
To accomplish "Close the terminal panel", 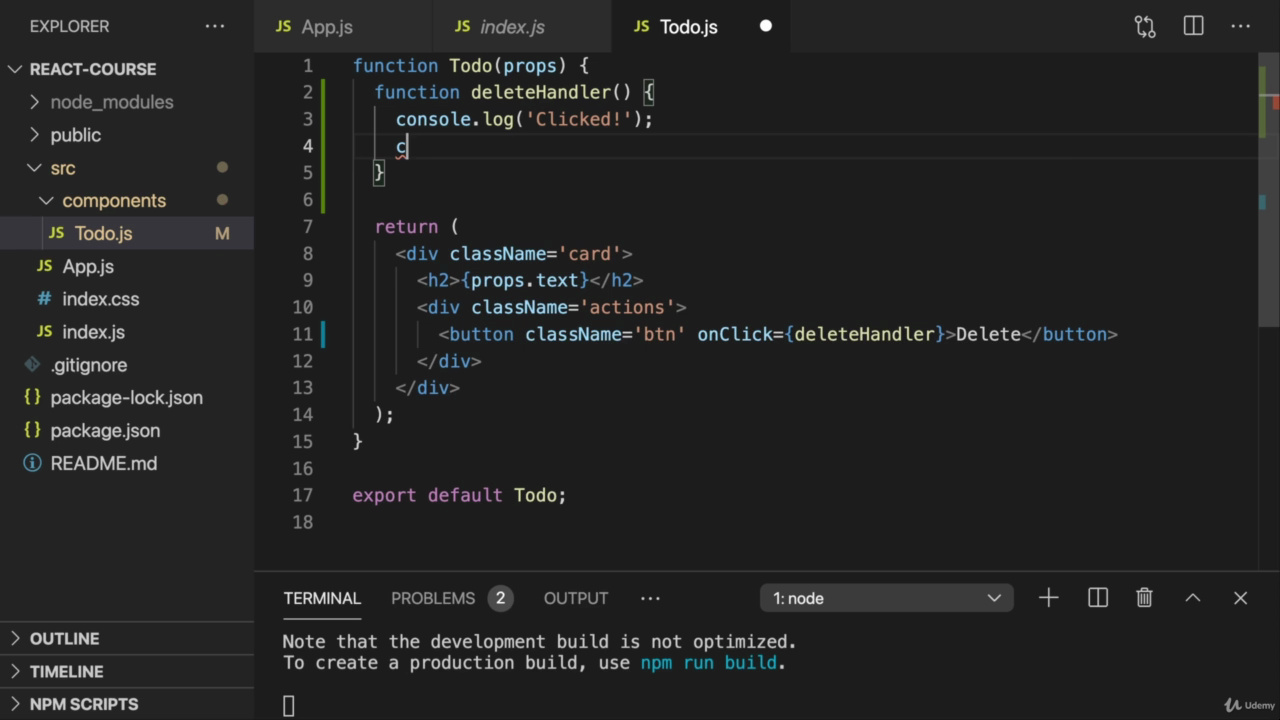I will pos(1240,598).
